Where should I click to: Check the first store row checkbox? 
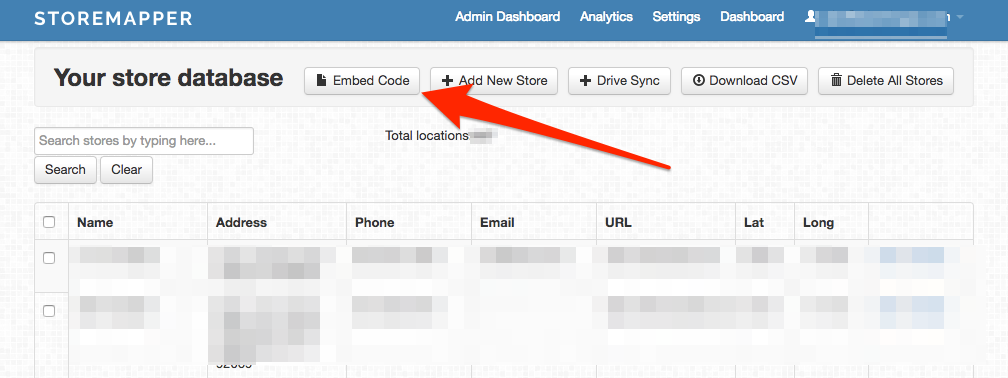[49, 258]
